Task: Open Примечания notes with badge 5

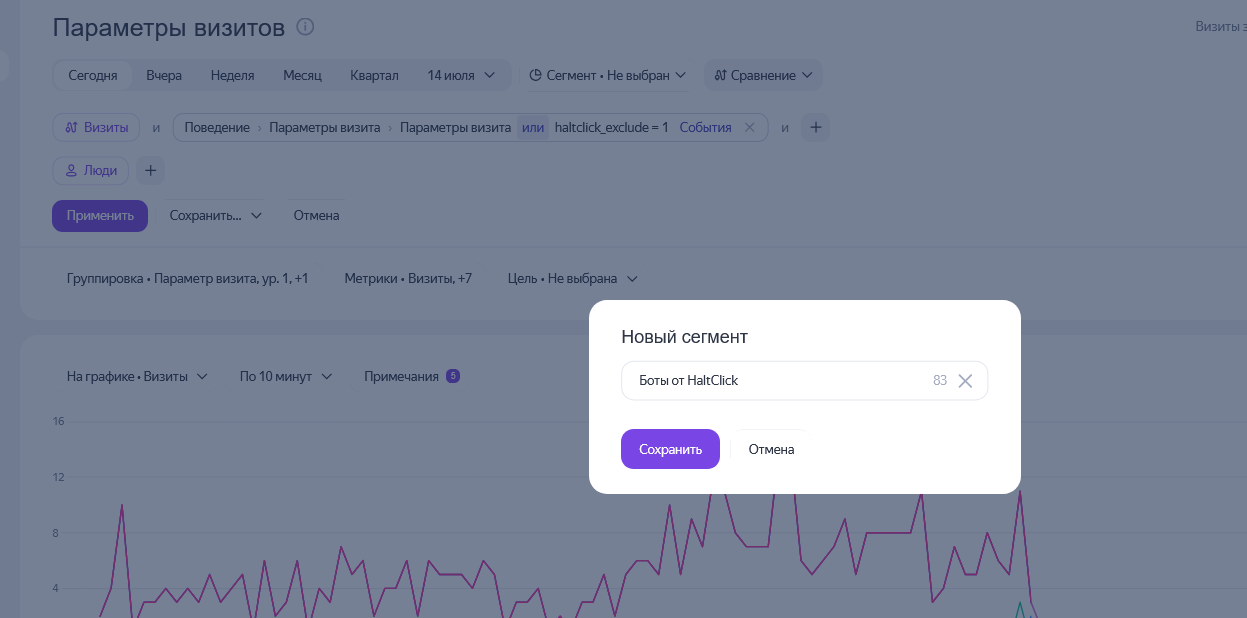Action: pyautogui.click(x=412, y=376)
